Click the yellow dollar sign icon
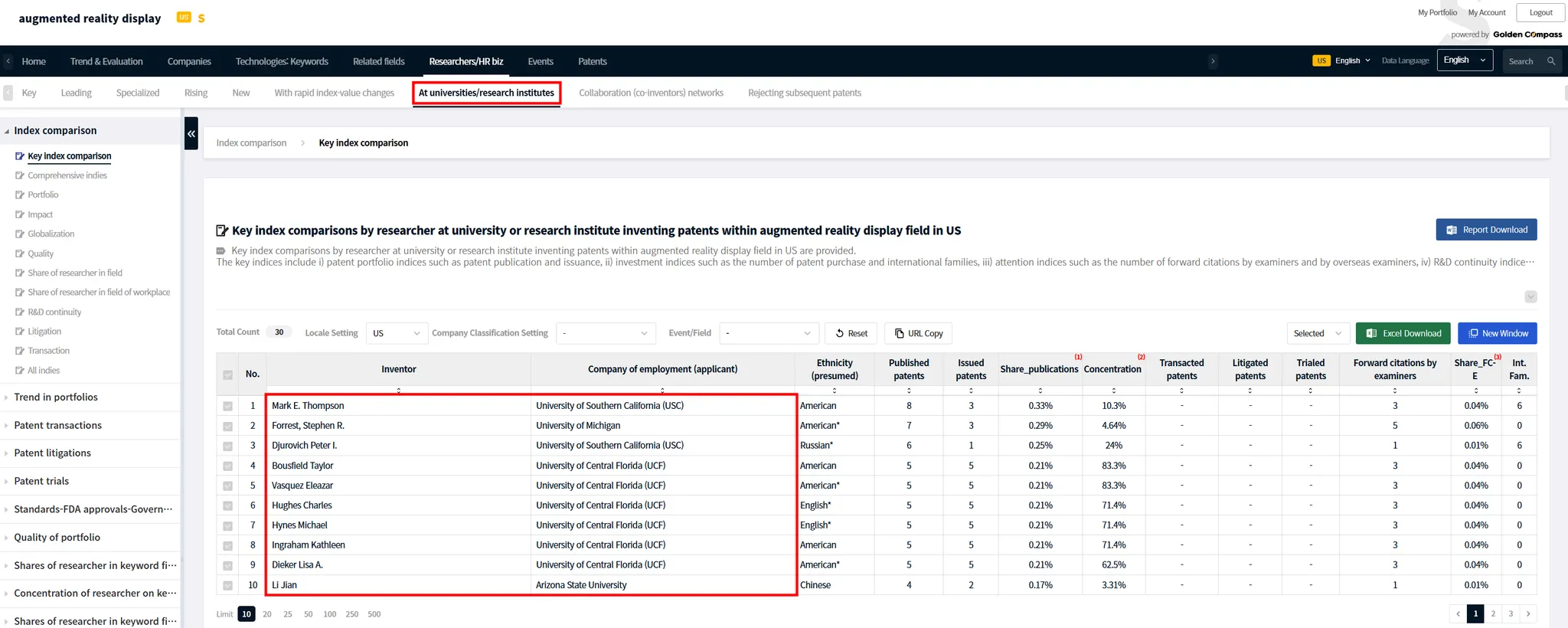 201,18
